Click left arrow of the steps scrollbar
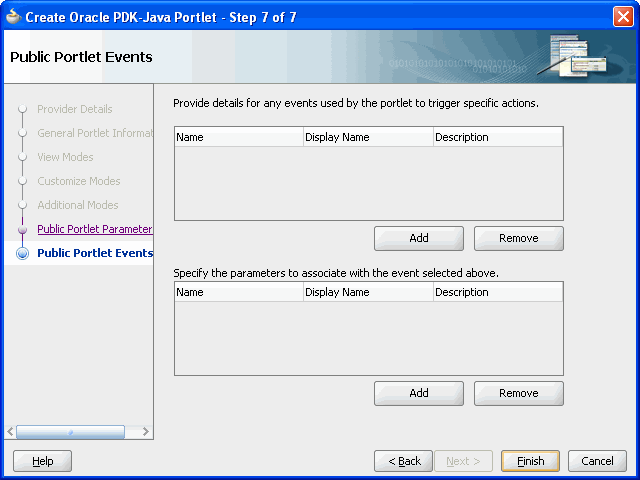Viewport: 640px width, 480px height. click(10, 432)
